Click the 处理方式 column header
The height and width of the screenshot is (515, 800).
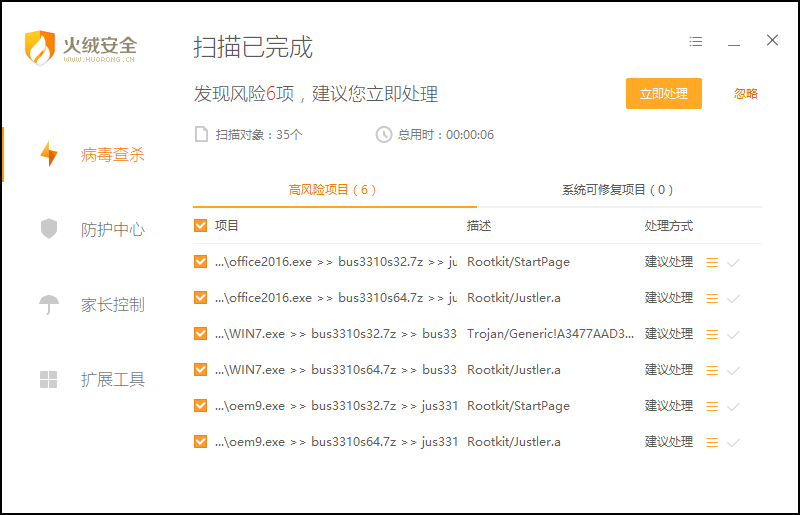point(668,226)
